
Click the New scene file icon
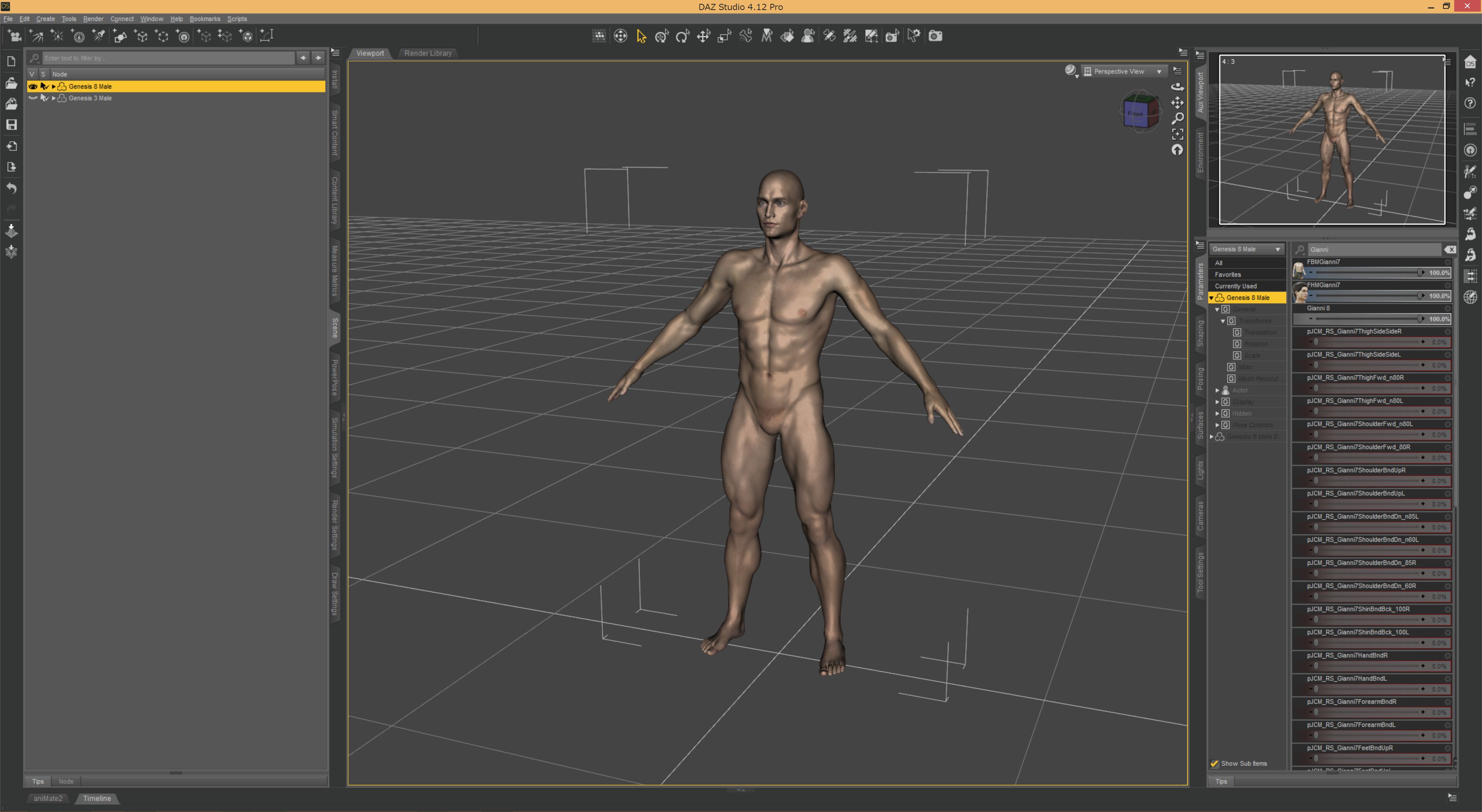11,61
